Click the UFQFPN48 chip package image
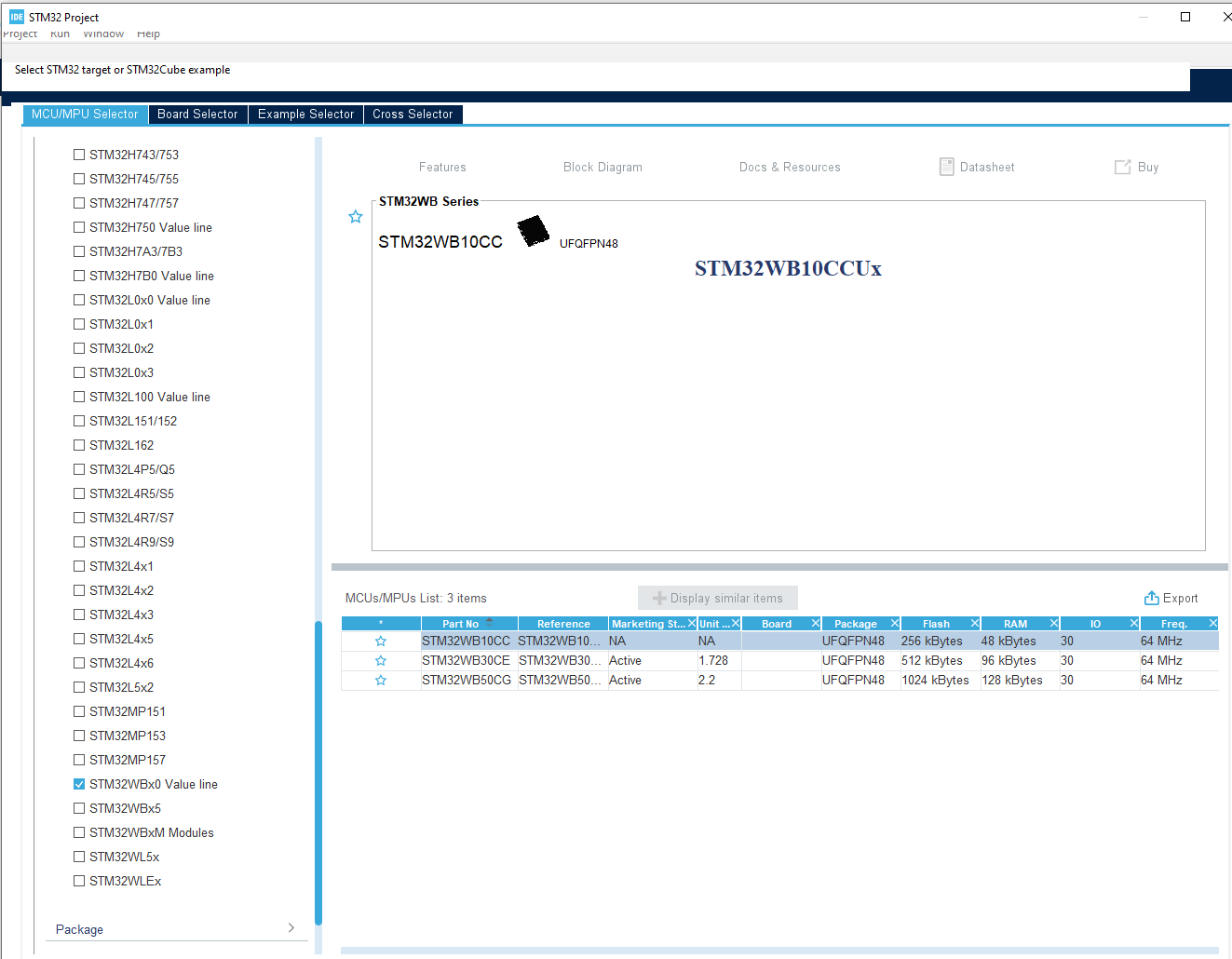1232x959 pixels. pyautogui.click(x=534, y=231)
